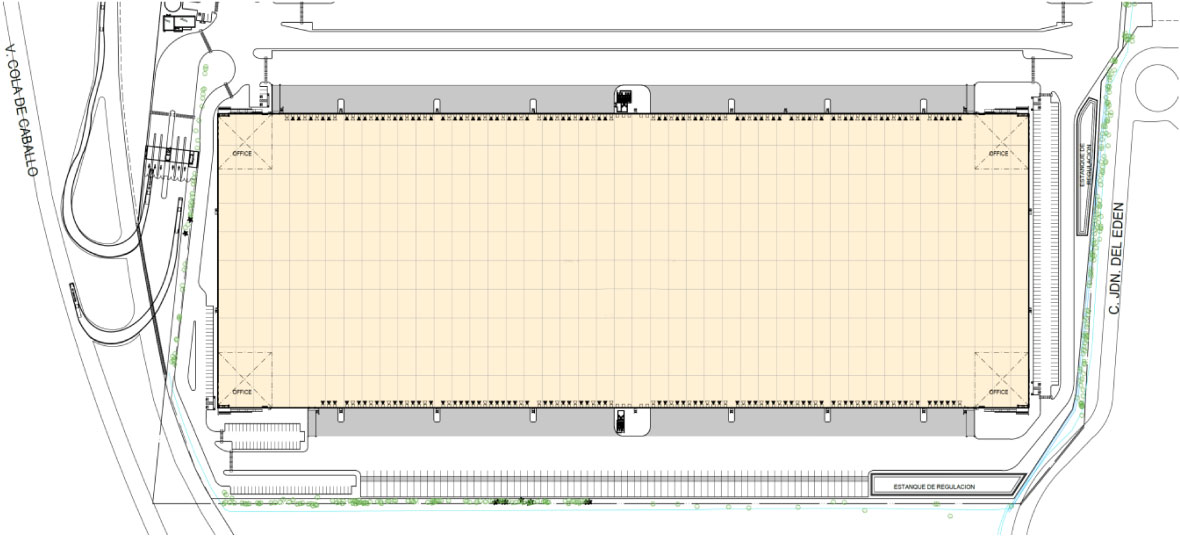Screen dimensions: 1180x536
Task: Click the C. JDN. DEL EDEN street label
Action: pyautogui.click(x=1118, y=258)
